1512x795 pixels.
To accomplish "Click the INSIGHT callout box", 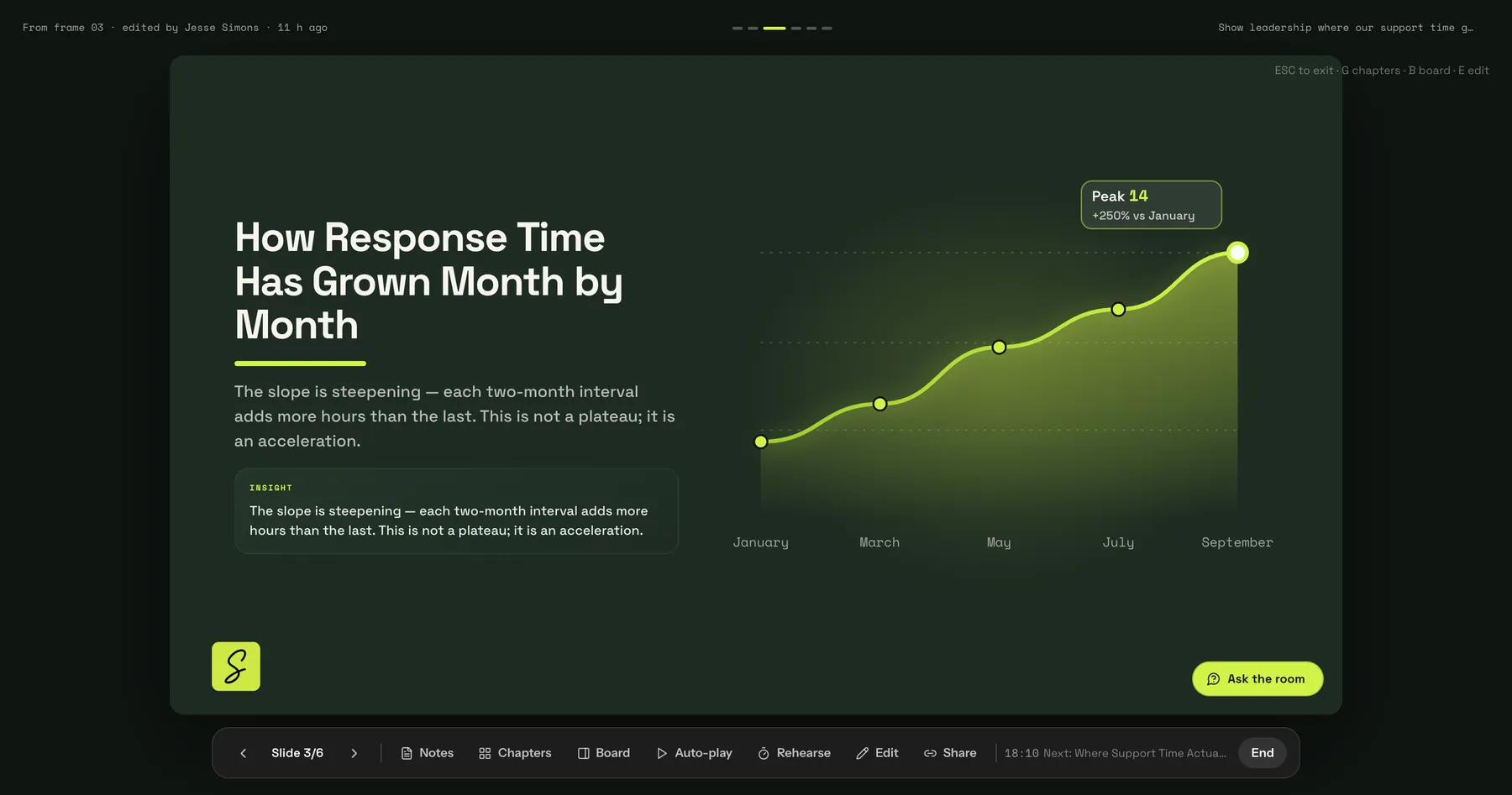I will [x=456, y=510].
